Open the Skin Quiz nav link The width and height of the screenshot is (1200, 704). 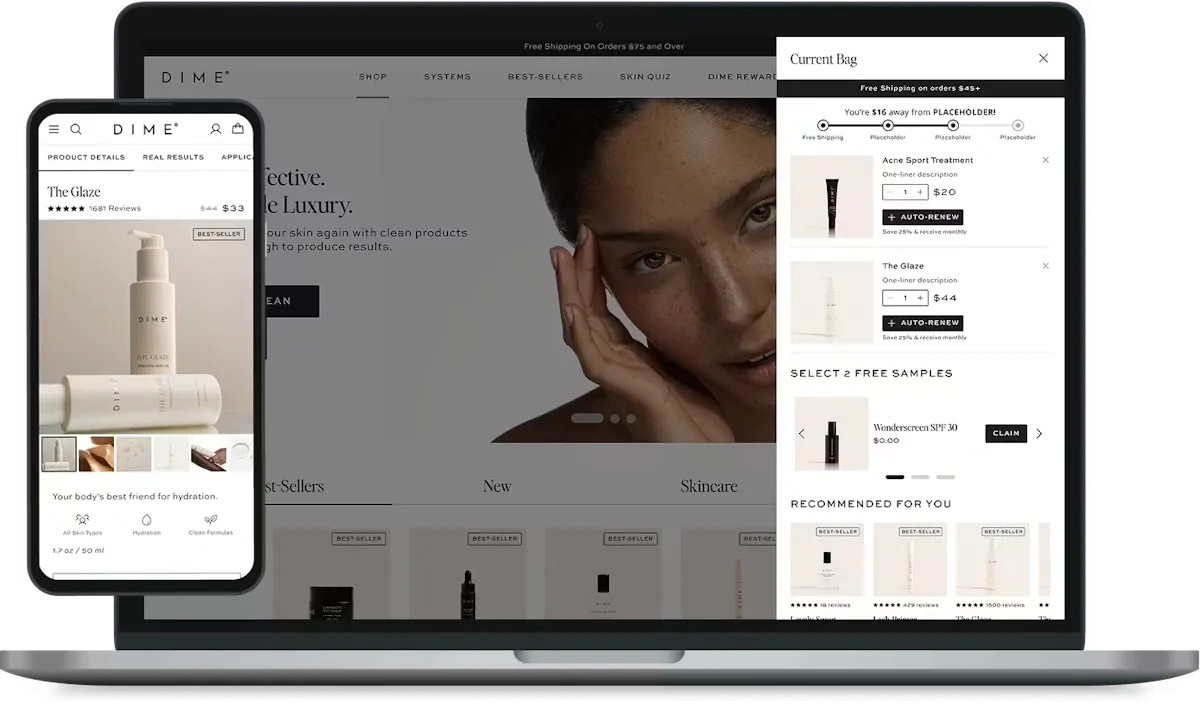tap(645, 77)
